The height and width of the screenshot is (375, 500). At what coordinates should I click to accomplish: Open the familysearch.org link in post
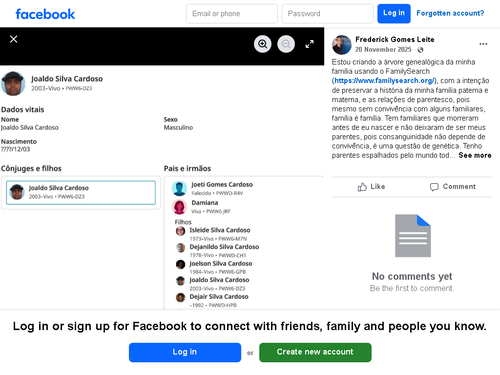(384, 81)
